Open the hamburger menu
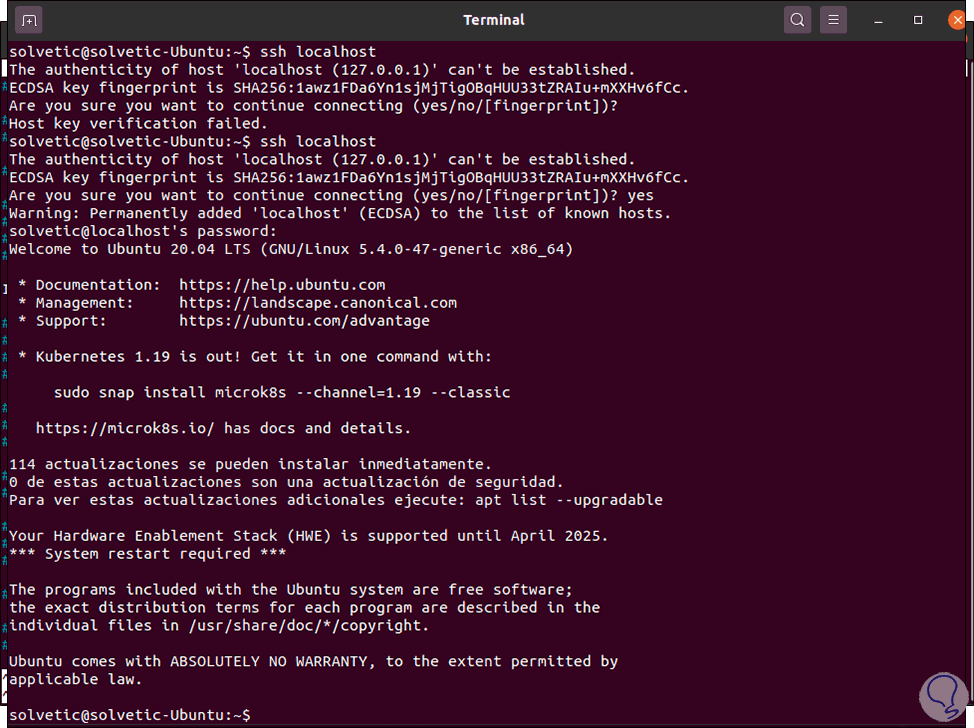This screenshot has height=728, width=974. click(832, 19)
